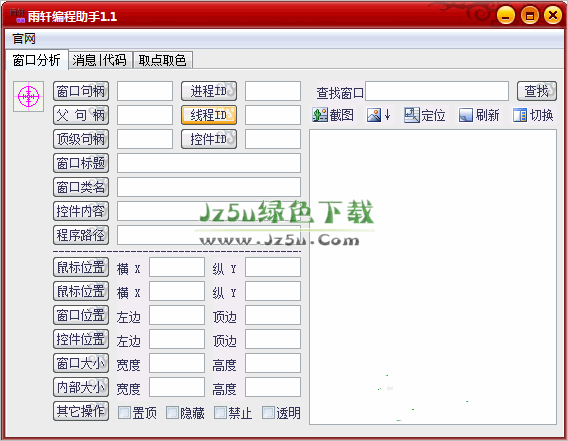Click the 控件ID button
The height and width of the screenshot is (441, 568).
point(209,139)
